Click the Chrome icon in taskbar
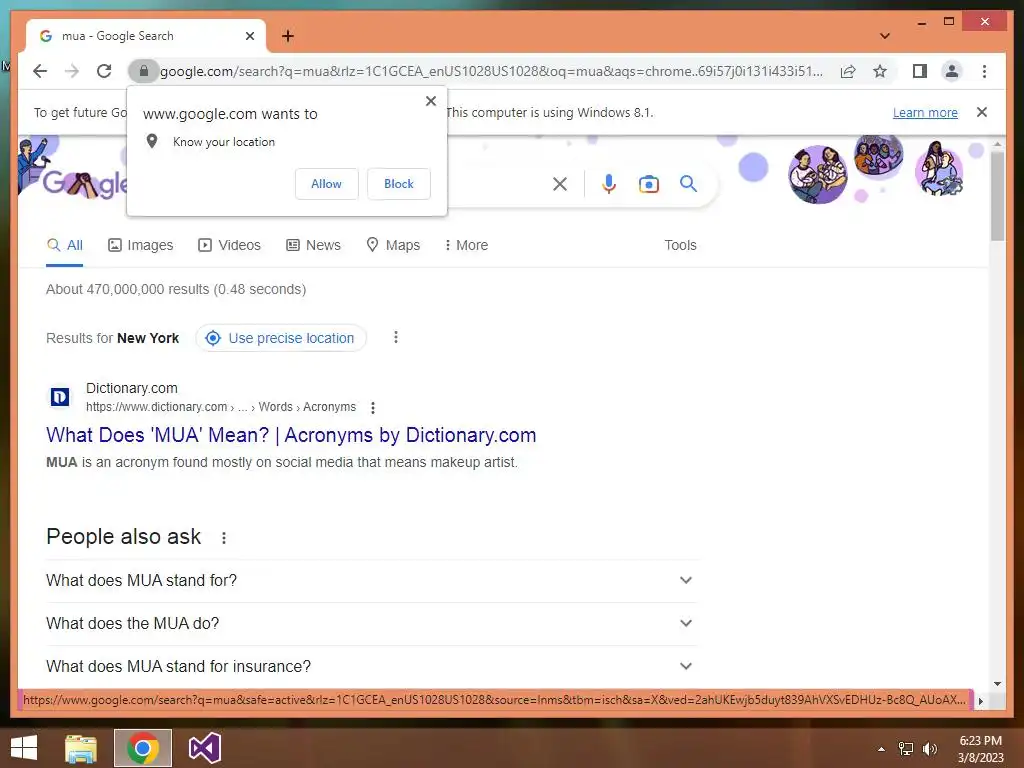This screenshot has width=1024, height=768. [143, 748]
